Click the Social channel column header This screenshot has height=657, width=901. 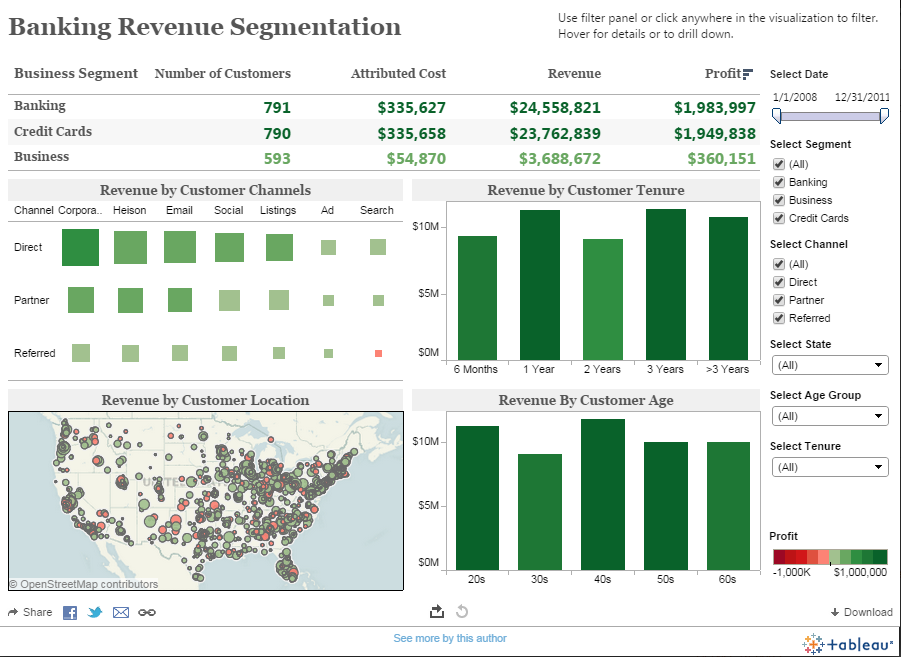tap(229, 210)
